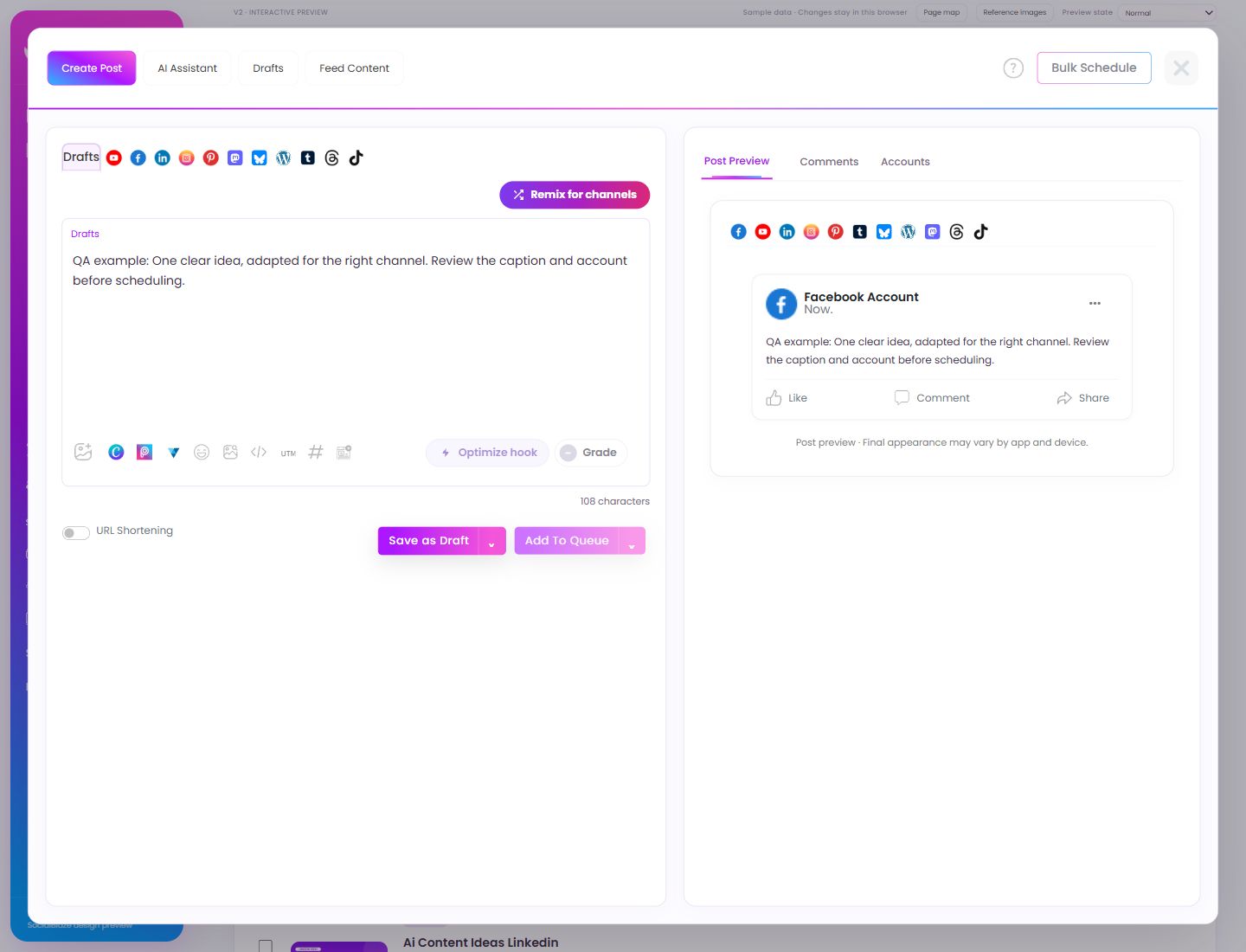Image resolution: width=1246 pixels, height=952 pixels.
Task: Select the LinkedIn channel icon in the editor
Action: (x=162, y=158)
